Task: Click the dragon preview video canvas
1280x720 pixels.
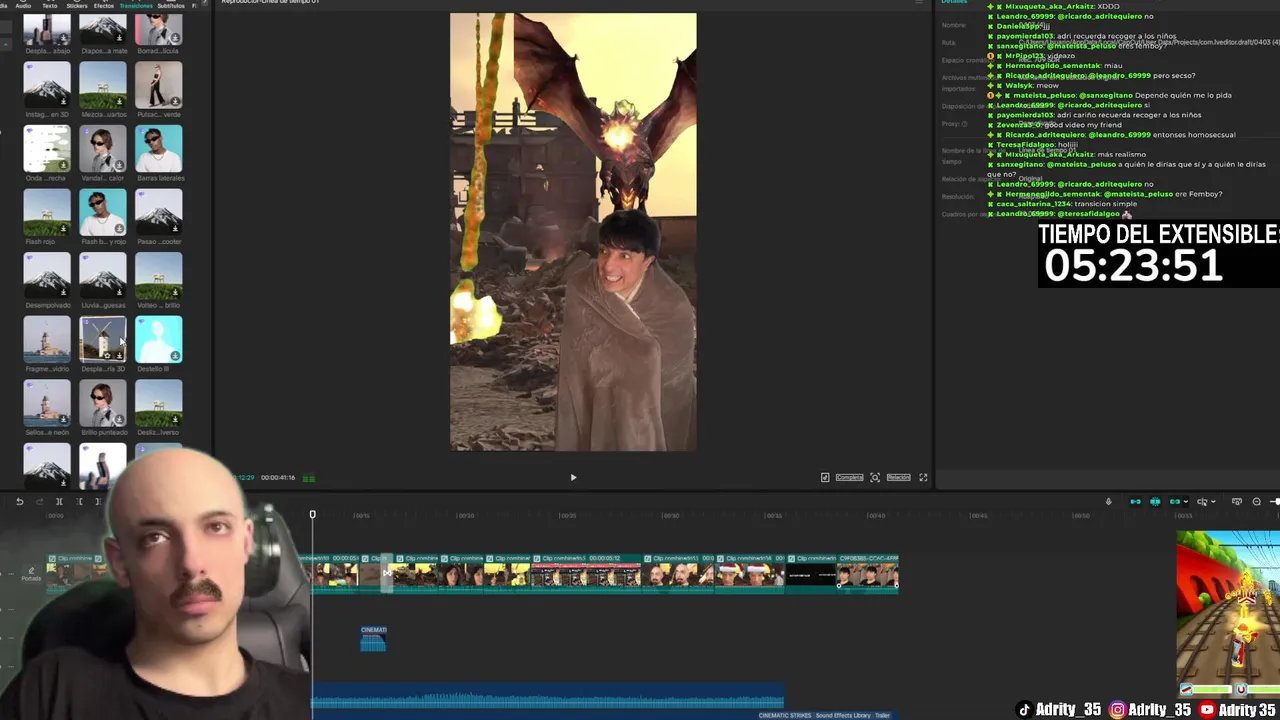Action: pos(573,232)
